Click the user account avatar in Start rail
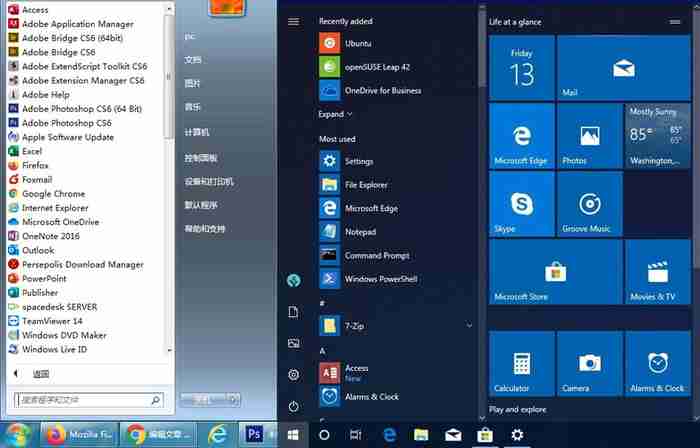 (293, 280)
